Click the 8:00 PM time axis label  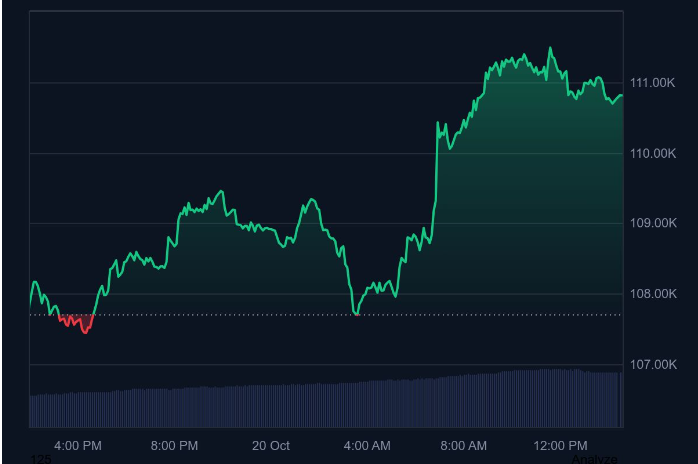[x=174, y=445]
